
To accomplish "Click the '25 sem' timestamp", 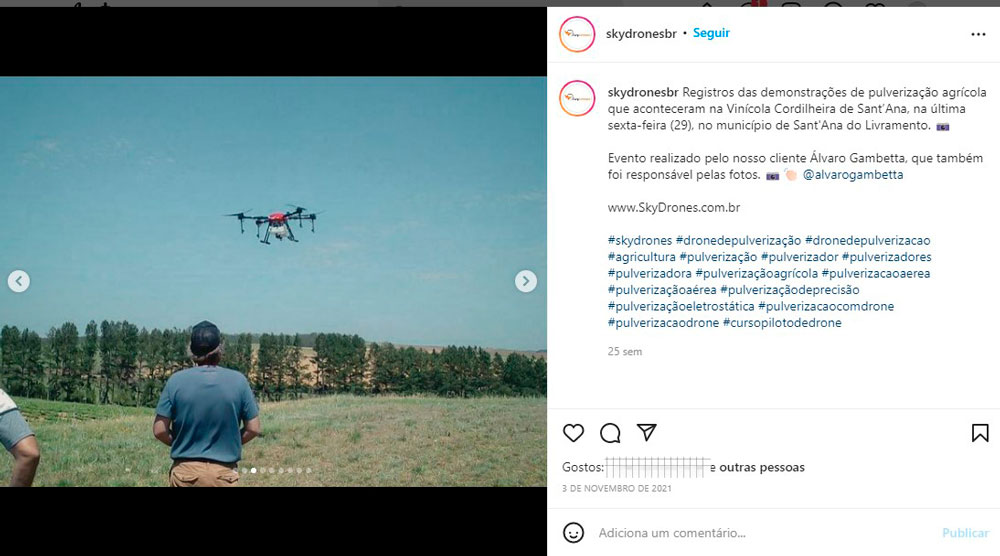I will click(625, 351).
